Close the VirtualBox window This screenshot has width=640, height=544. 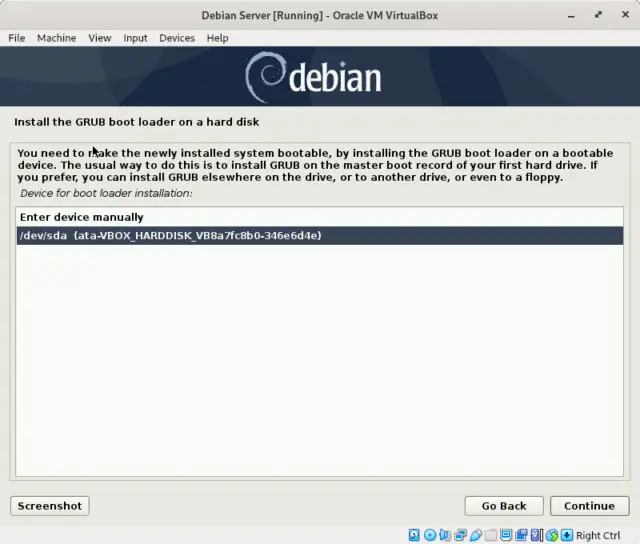click(625, 15)
